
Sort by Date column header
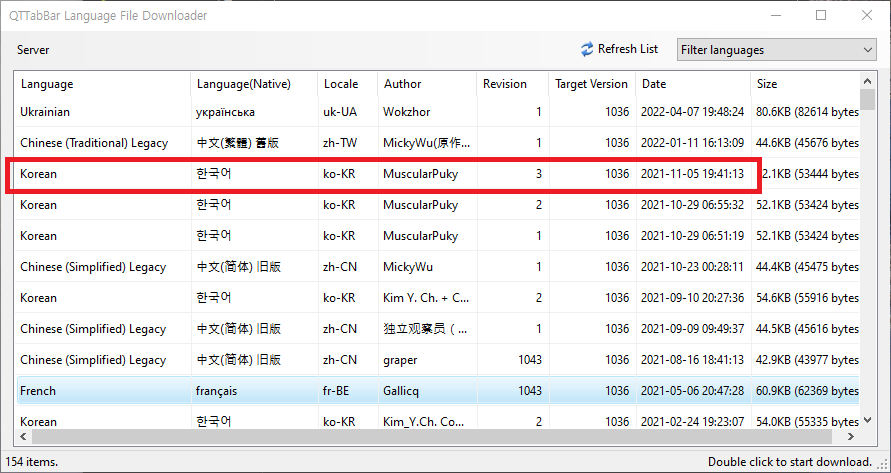point(693,84)
